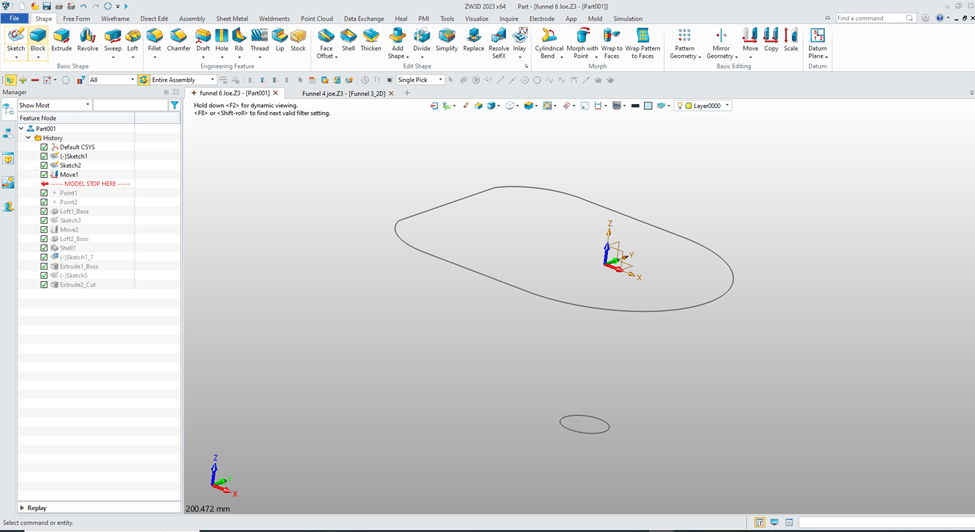
Task: Activate the Fillet feature tool
Action: pos(154,40)
